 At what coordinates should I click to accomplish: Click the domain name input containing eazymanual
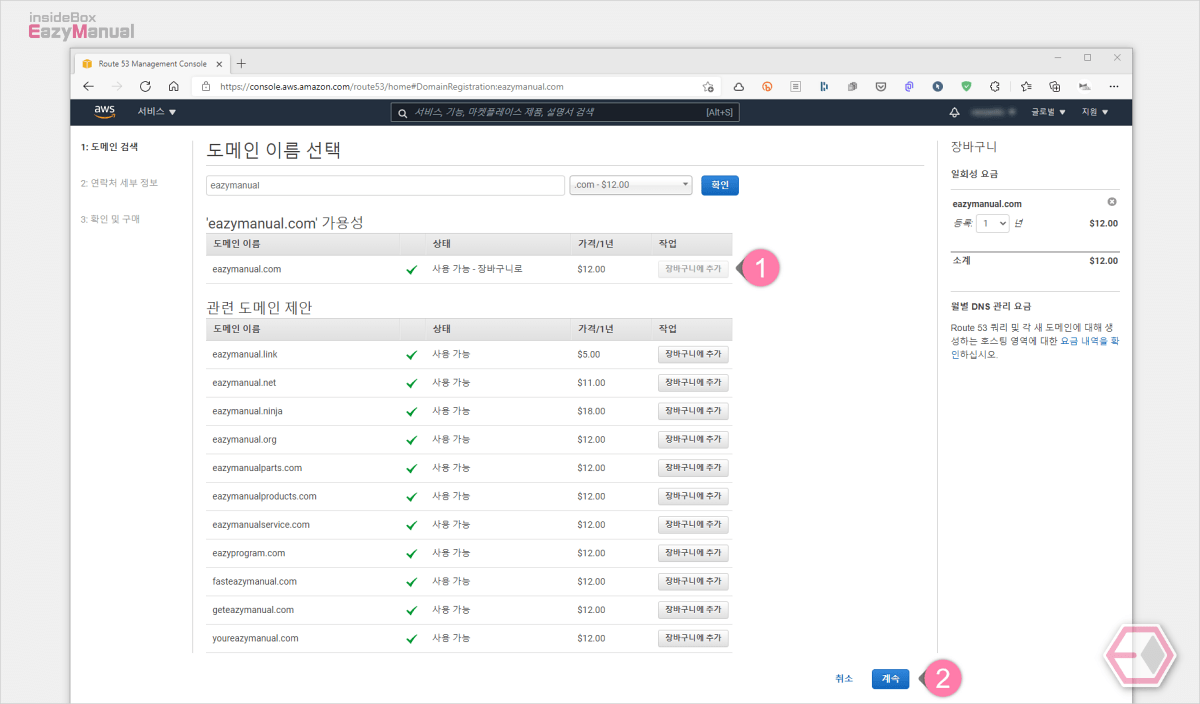click(x=385, y=185)
